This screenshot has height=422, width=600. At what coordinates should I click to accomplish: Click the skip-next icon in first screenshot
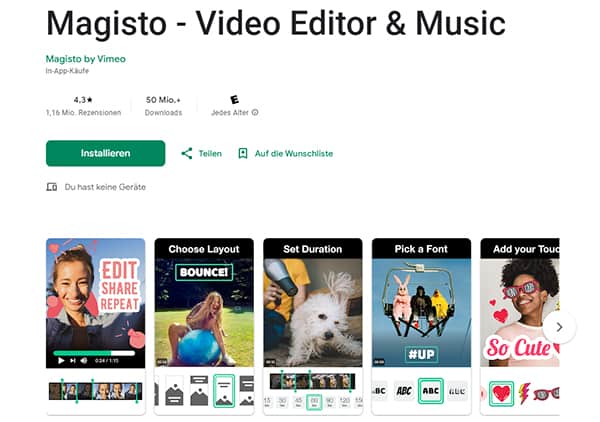(73, 360)
